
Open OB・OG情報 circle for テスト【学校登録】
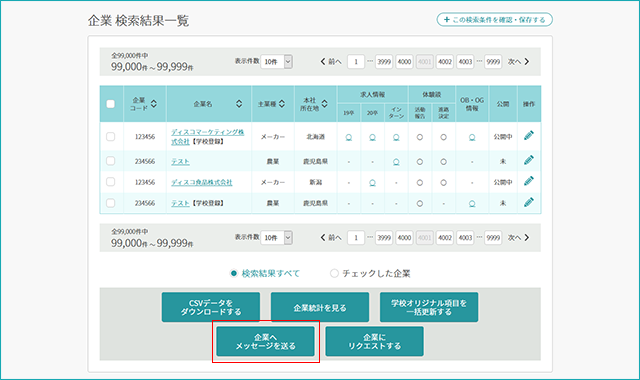point(472,203)
